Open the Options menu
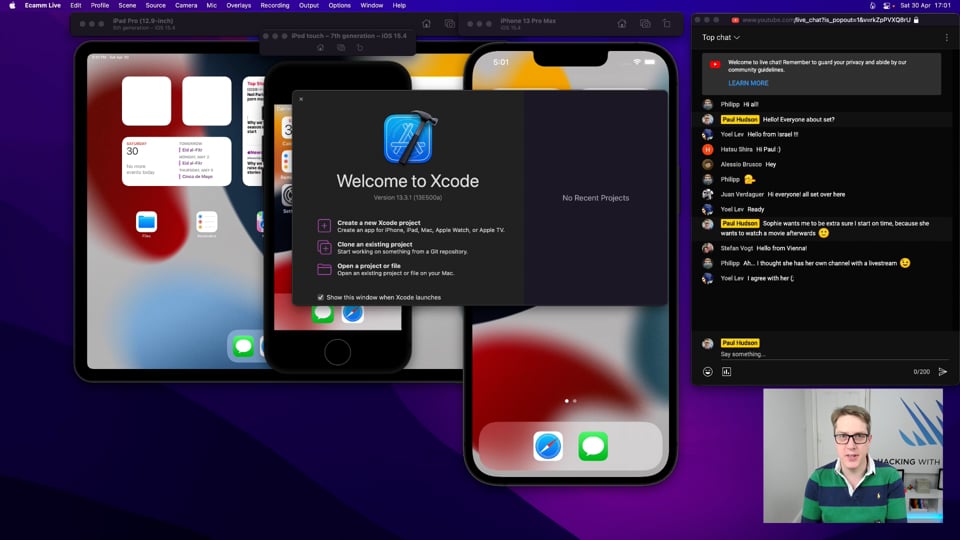This screenshot has width=960, height=540. [x=339, y=6]
